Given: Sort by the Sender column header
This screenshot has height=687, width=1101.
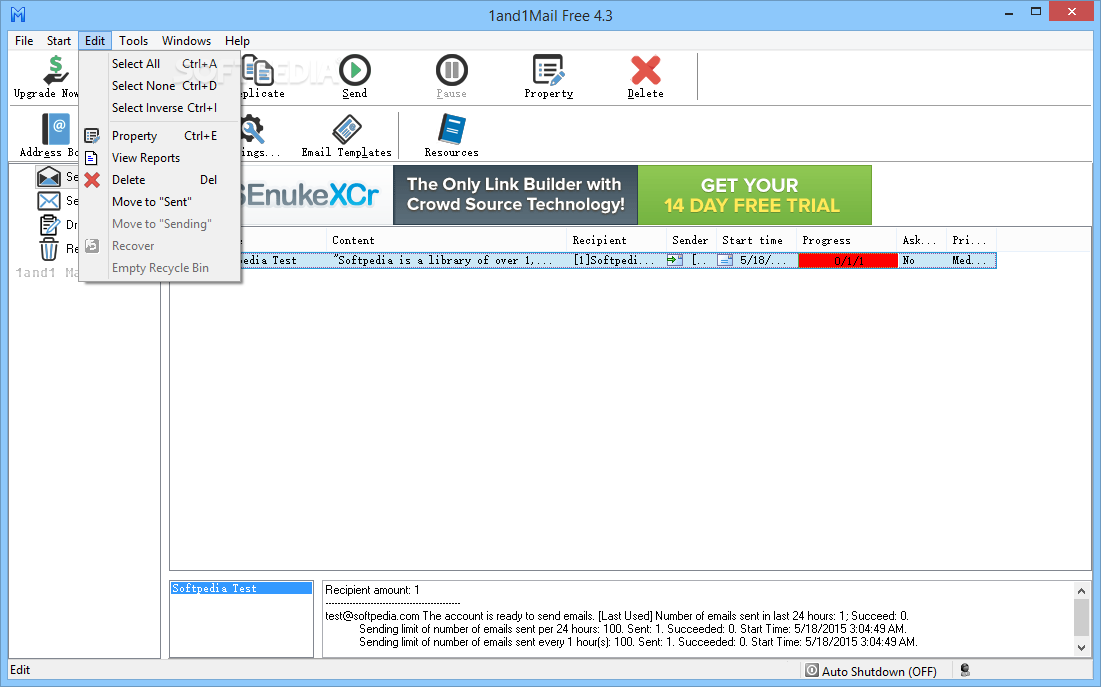Looking at the screenshot, I should [691, 240].
